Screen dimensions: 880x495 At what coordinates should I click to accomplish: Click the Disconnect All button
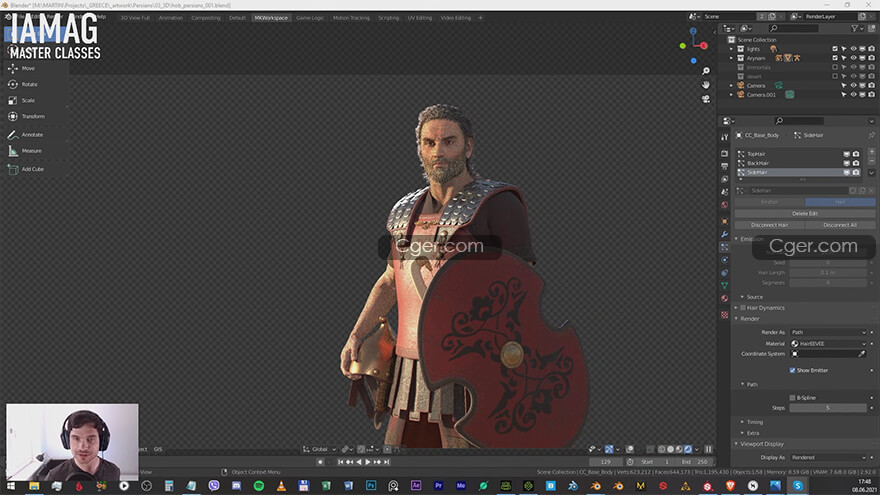tap(840, 225)
